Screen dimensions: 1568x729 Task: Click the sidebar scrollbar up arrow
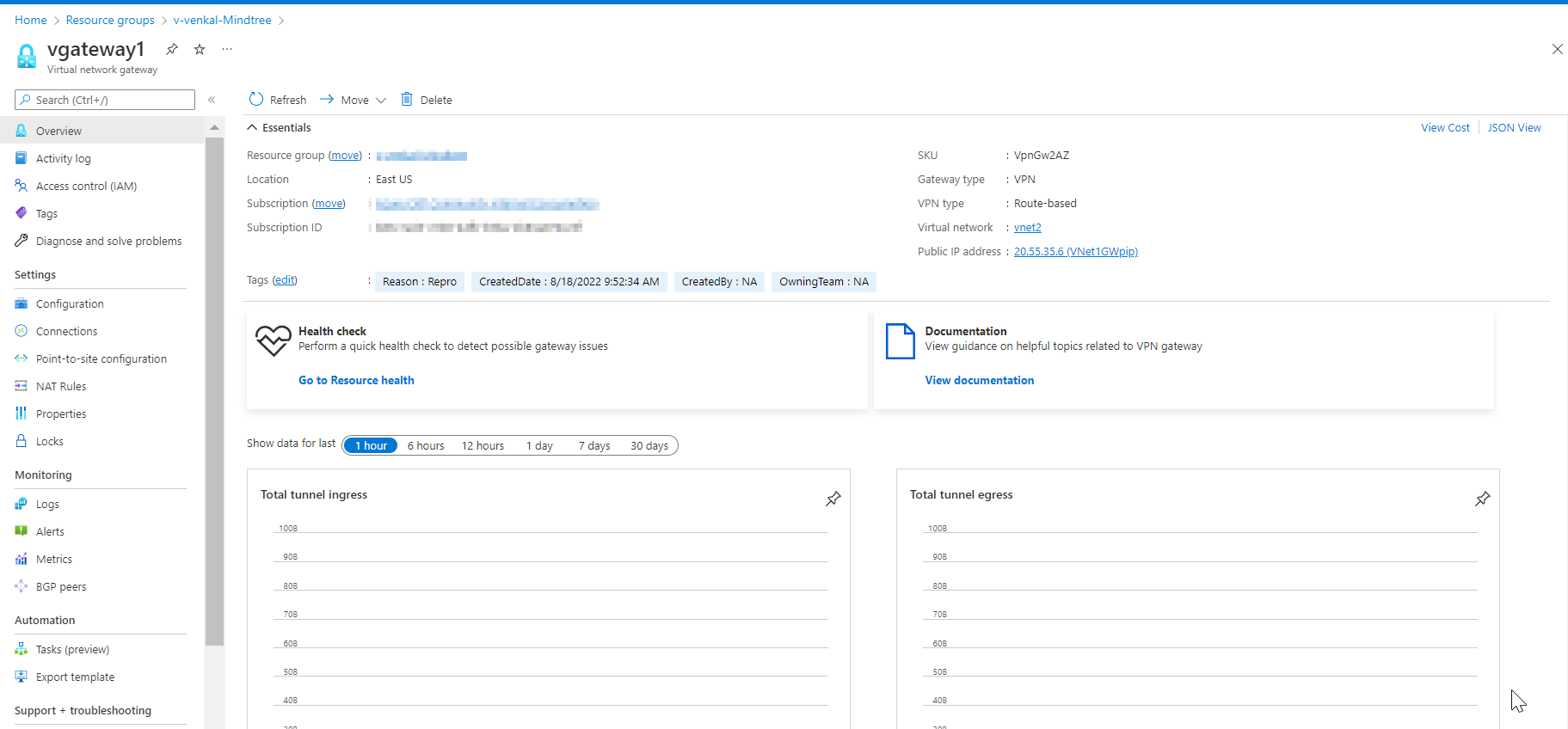click(214, 127)
